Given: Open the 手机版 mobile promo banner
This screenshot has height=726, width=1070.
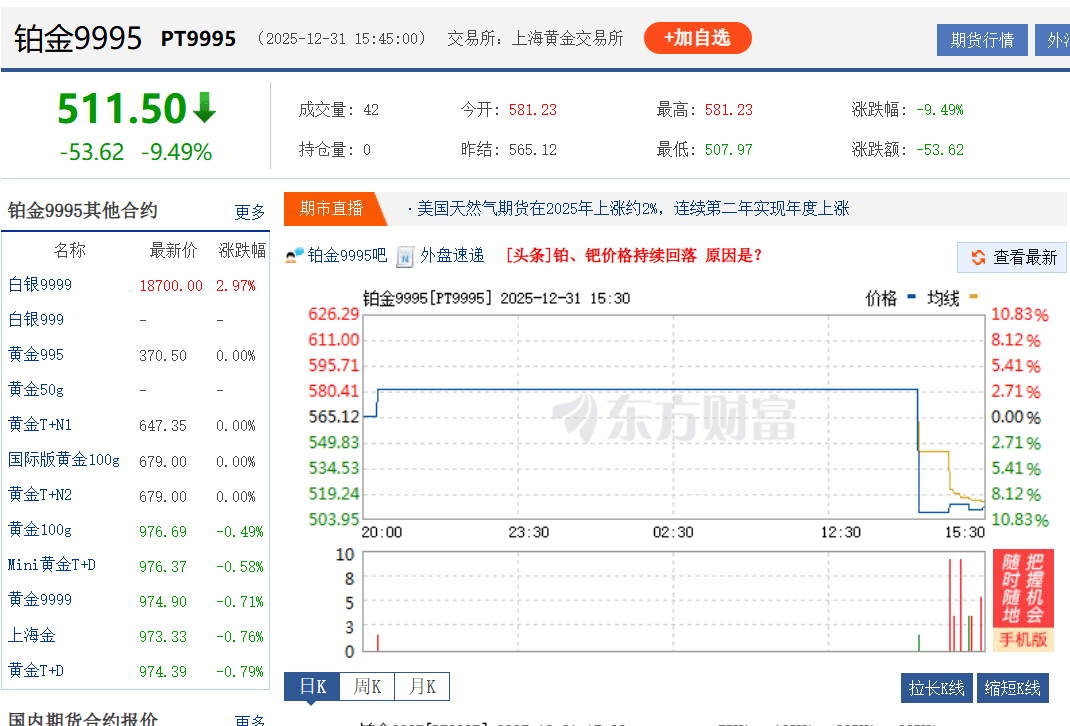Looking at the screenshot, I should [x=1023, y=600].
